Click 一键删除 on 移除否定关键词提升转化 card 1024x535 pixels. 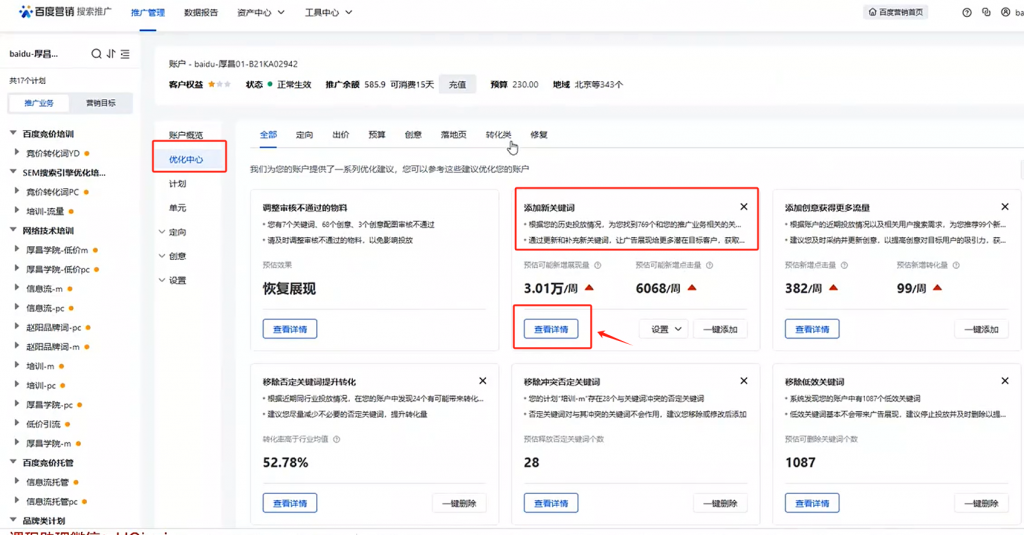coord(459,503)
